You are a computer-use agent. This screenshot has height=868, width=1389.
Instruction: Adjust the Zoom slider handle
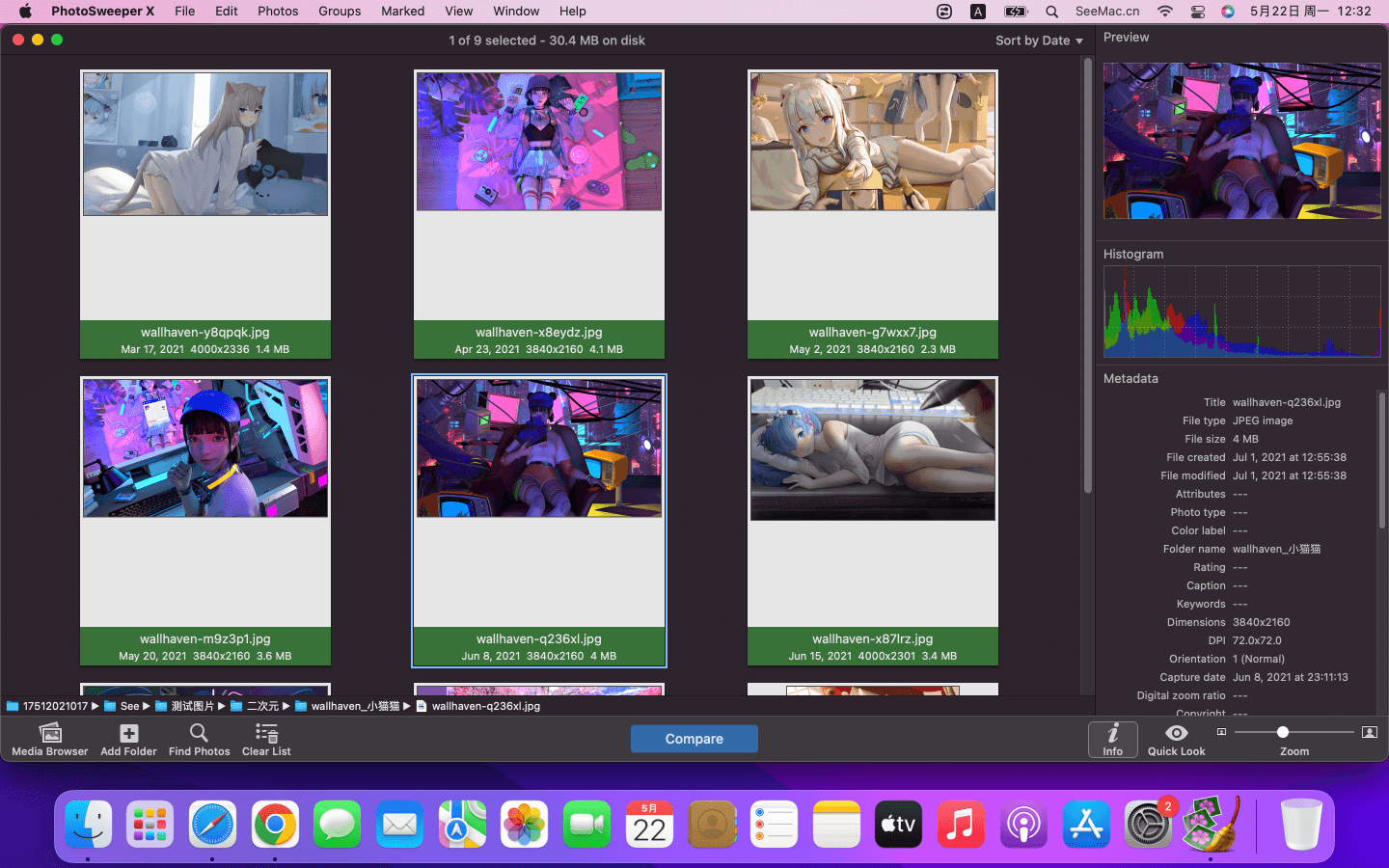pos(1282,732)
